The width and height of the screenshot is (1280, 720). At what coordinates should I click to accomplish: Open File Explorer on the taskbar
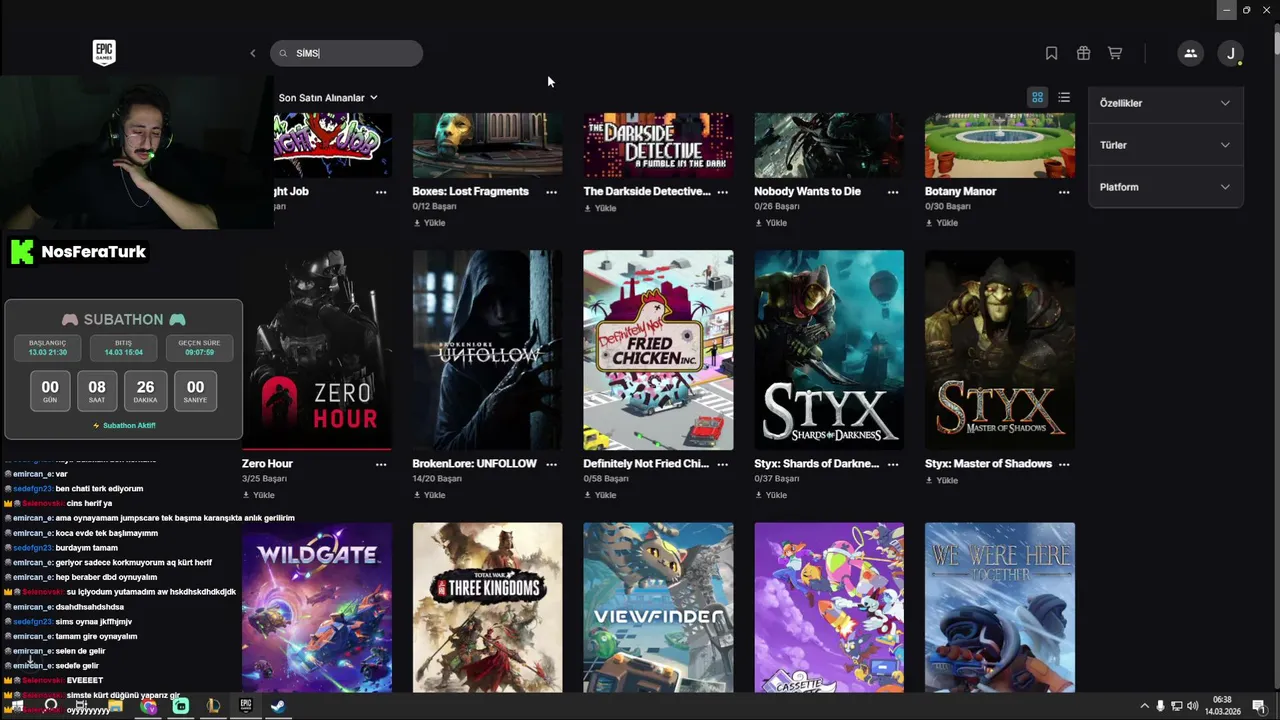click(115, 706)
